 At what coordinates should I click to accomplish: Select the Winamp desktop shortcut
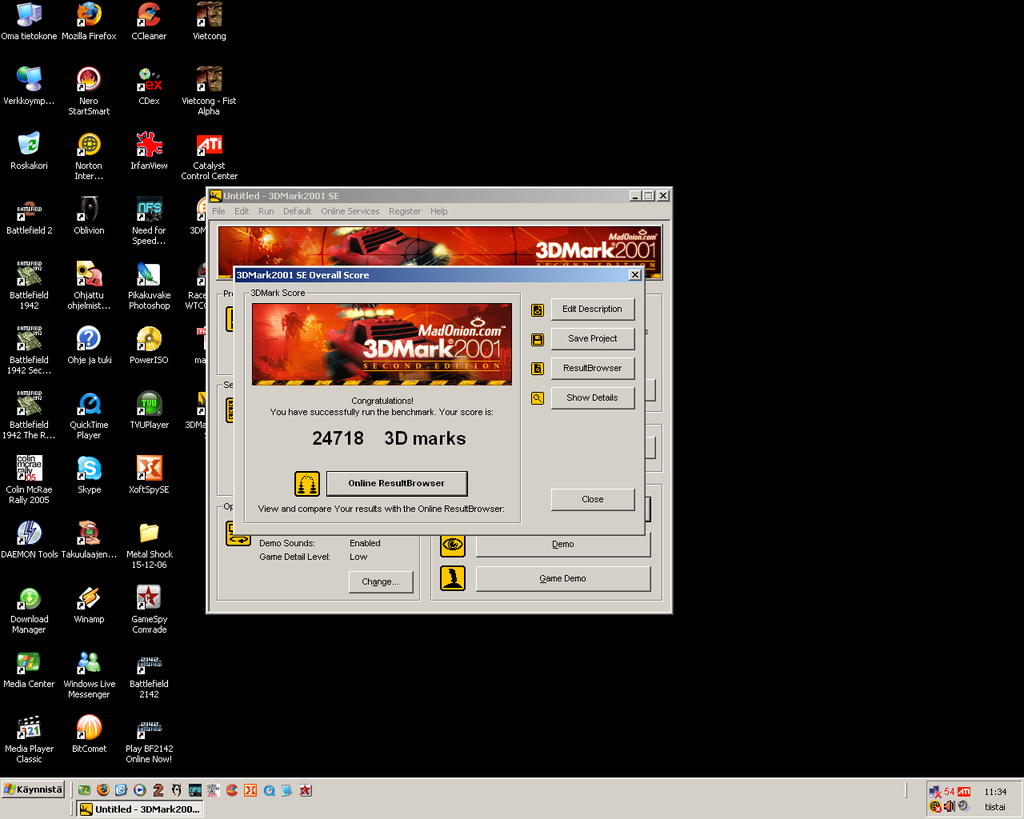[x=89, y=599]
